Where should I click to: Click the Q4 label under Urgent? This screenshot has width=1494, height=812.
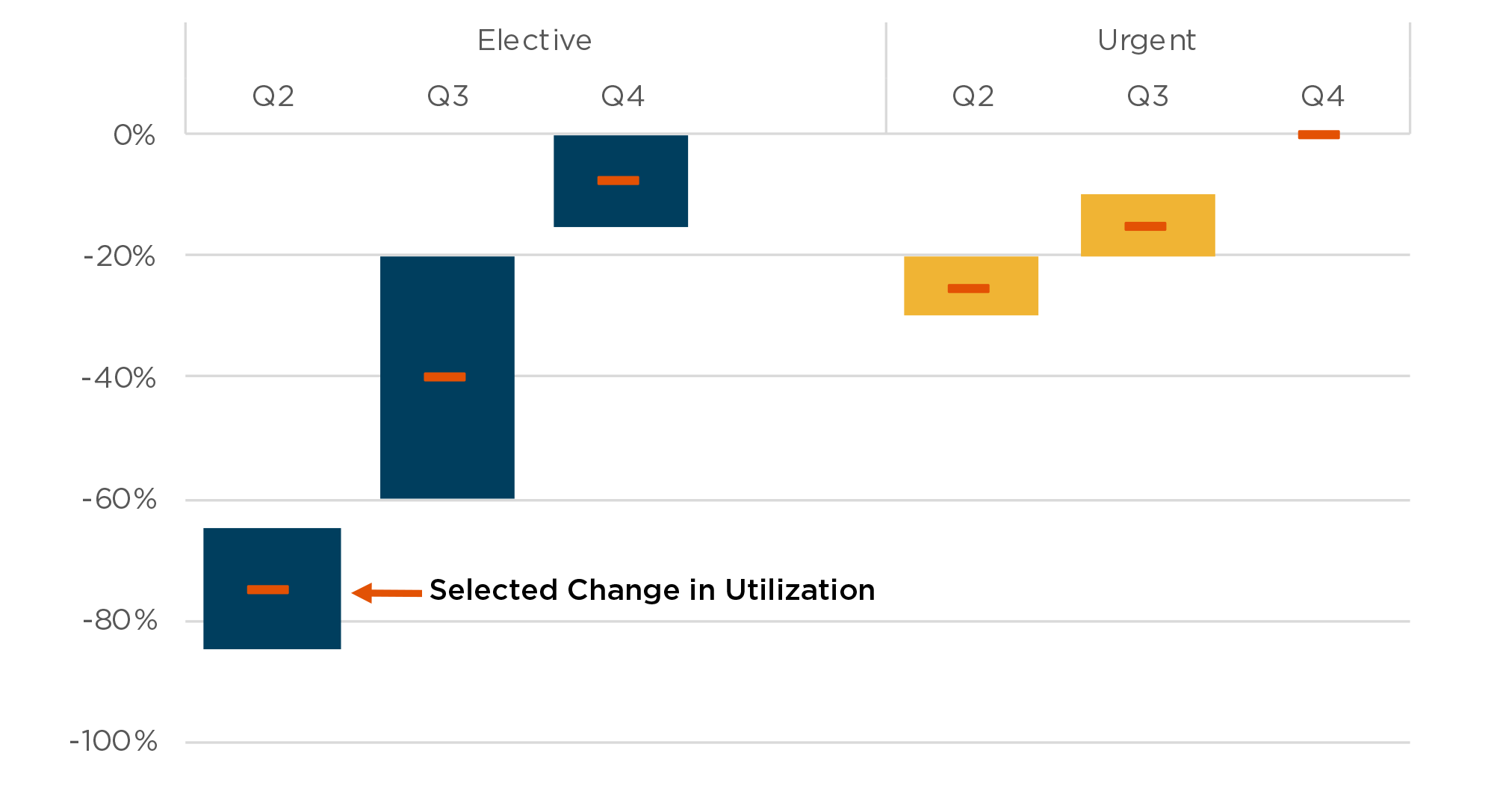point(1322,96)
